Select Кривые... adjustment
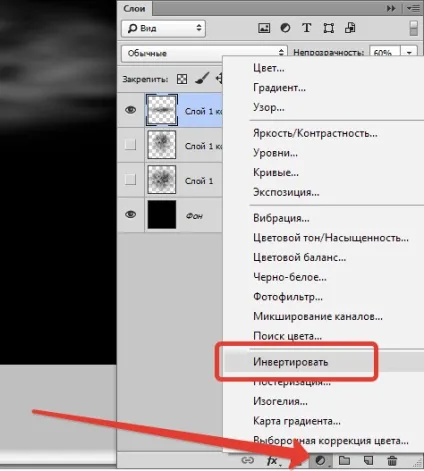This screenshot has height=471, width=424. (276, 173)
